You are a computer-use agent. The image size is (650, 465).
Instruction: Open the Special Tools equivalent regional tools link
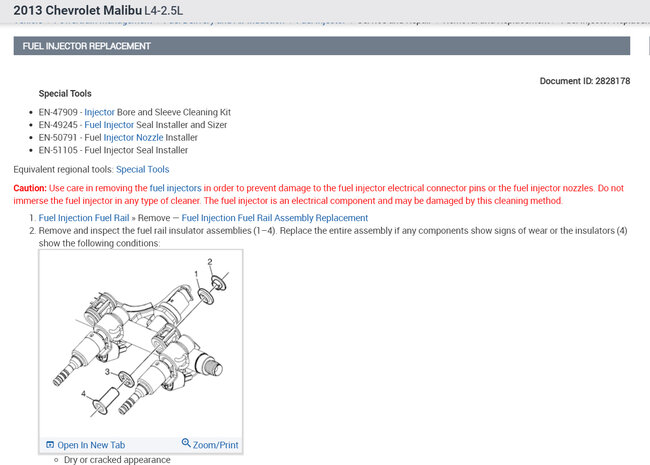143,170
